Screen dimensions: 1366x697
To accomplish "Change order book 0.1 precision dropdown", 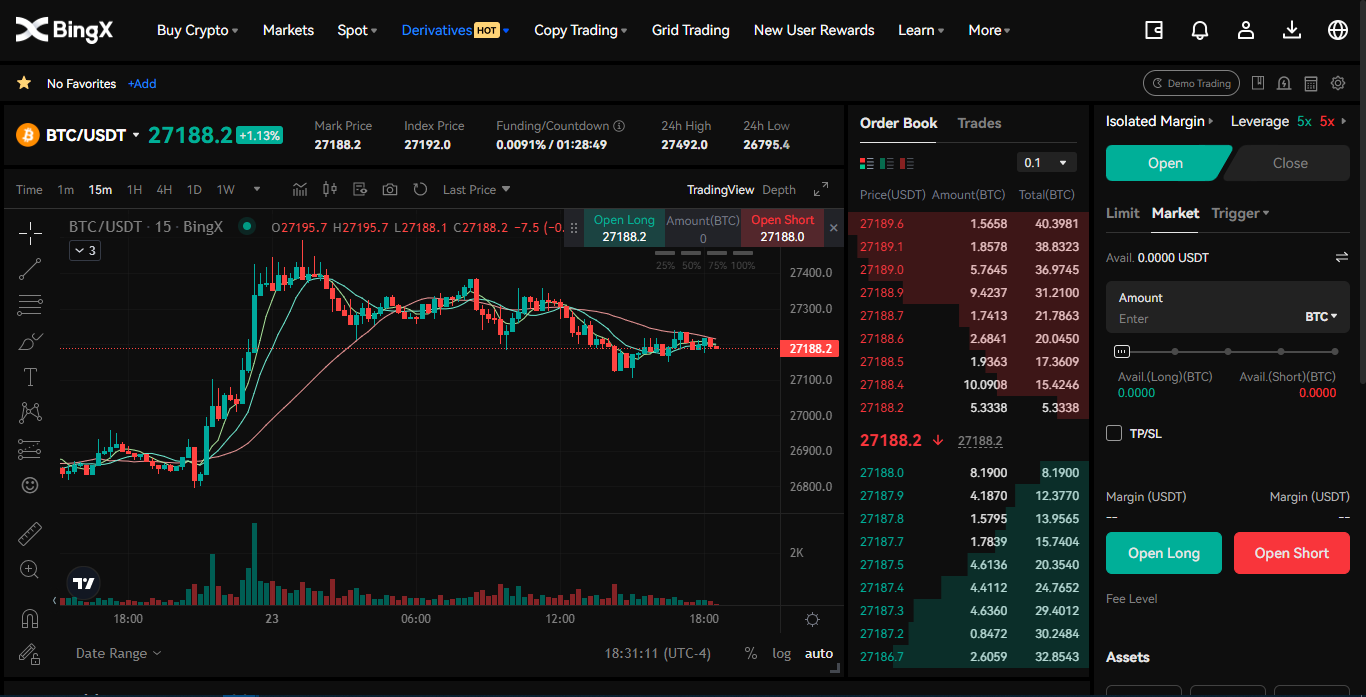I will 1046,163.
